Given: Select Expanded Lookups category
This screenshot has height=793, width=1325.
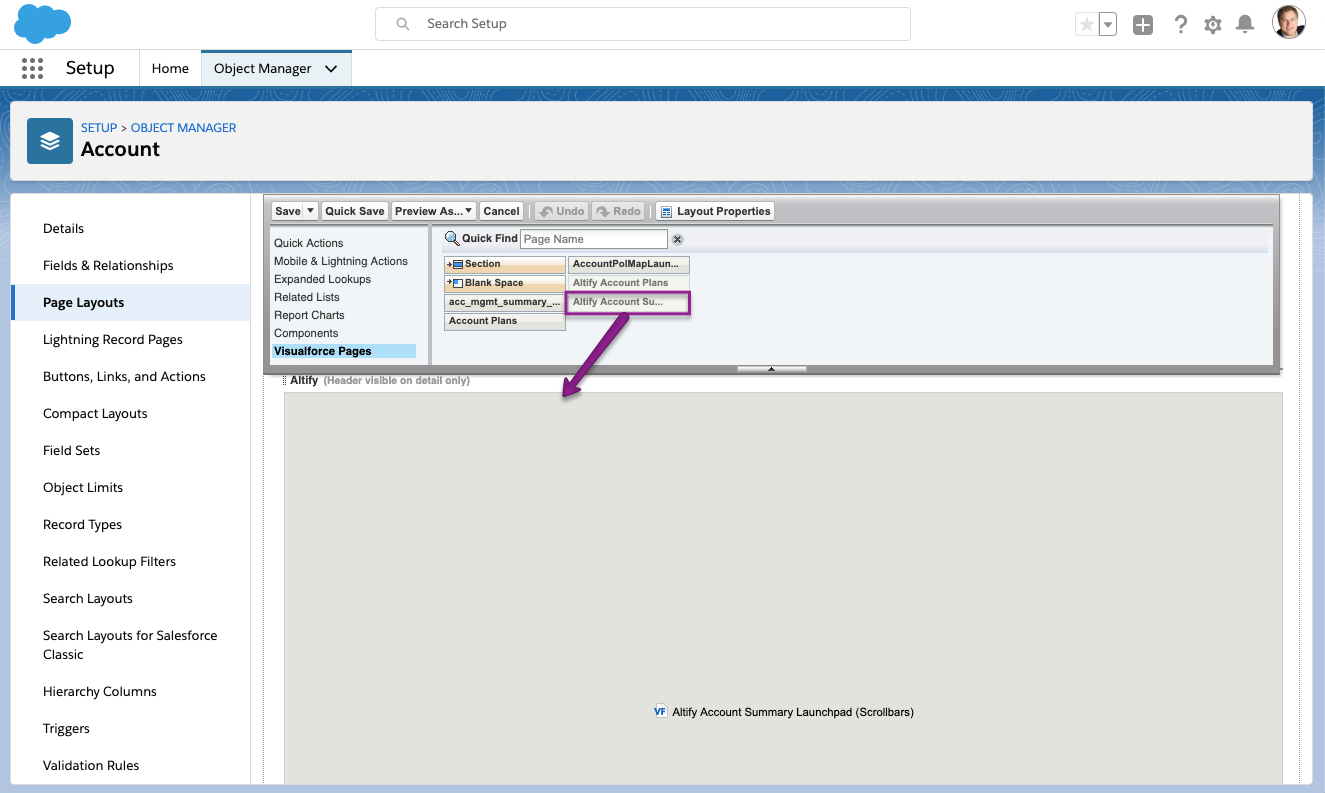Looking at the screenshot, I should 323,279.
